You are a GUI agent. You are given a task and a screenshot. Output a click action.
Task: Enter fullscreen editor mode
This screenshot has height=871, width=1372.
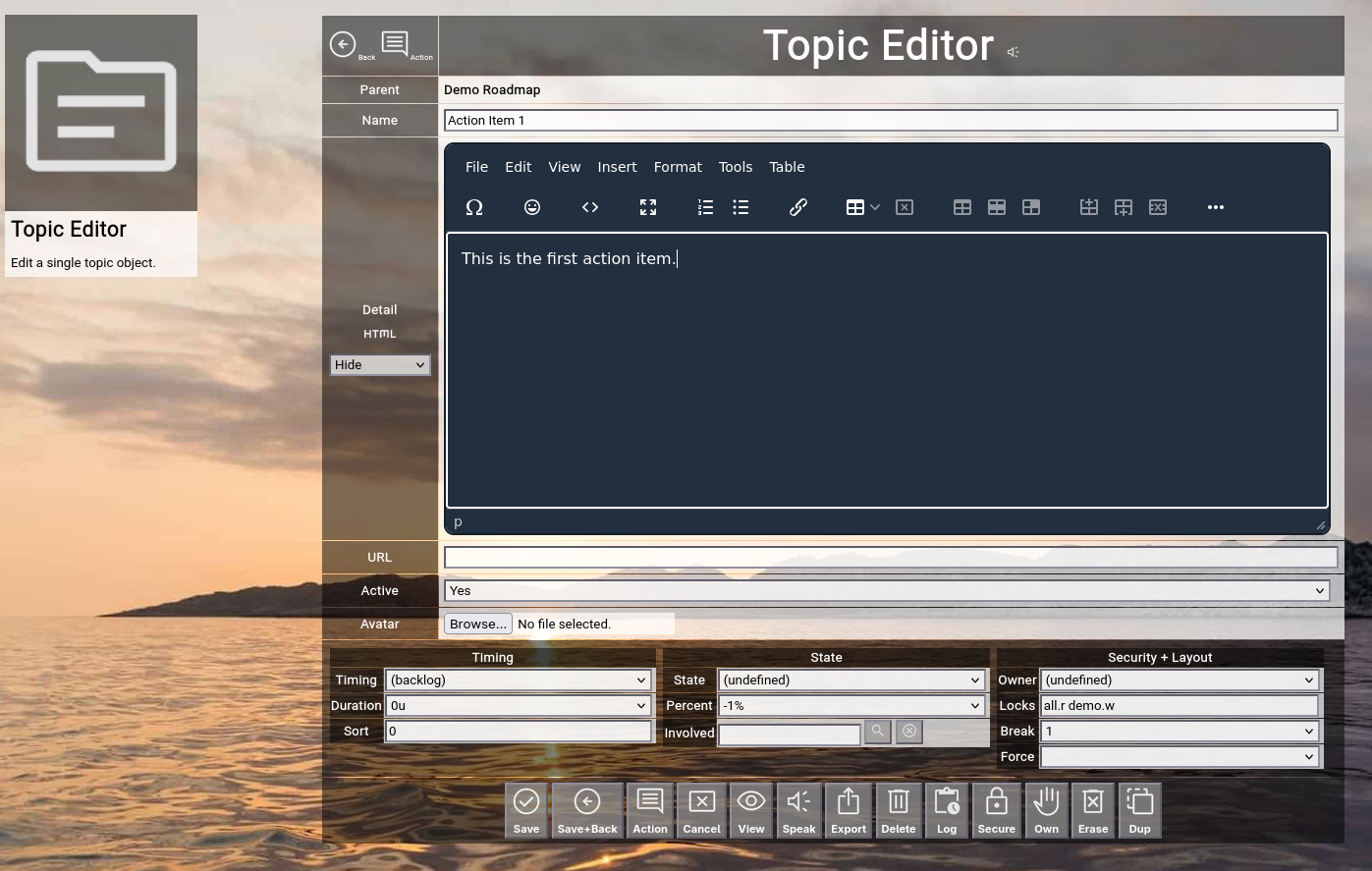tap(648, 207)
